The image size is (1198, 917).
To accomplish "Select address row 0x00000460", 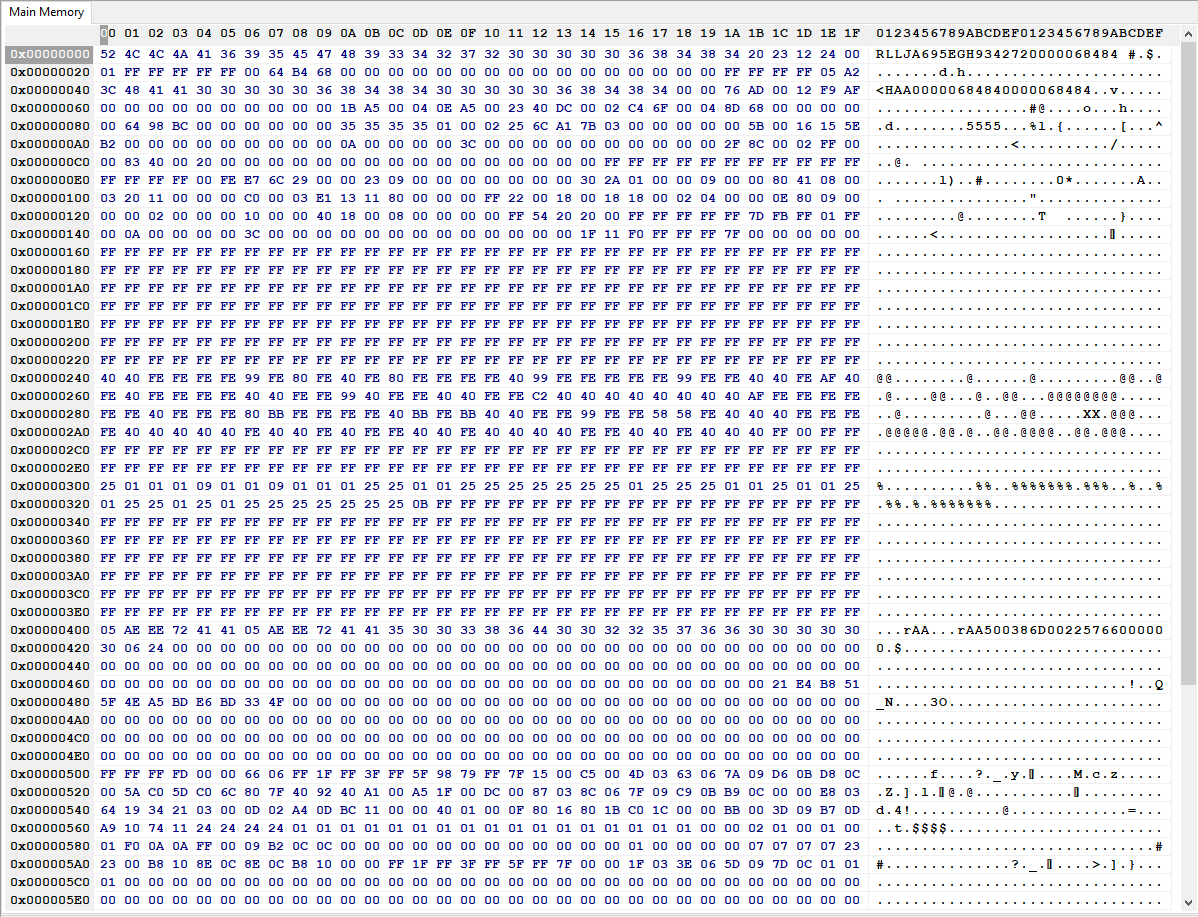I will pos(50,684).
